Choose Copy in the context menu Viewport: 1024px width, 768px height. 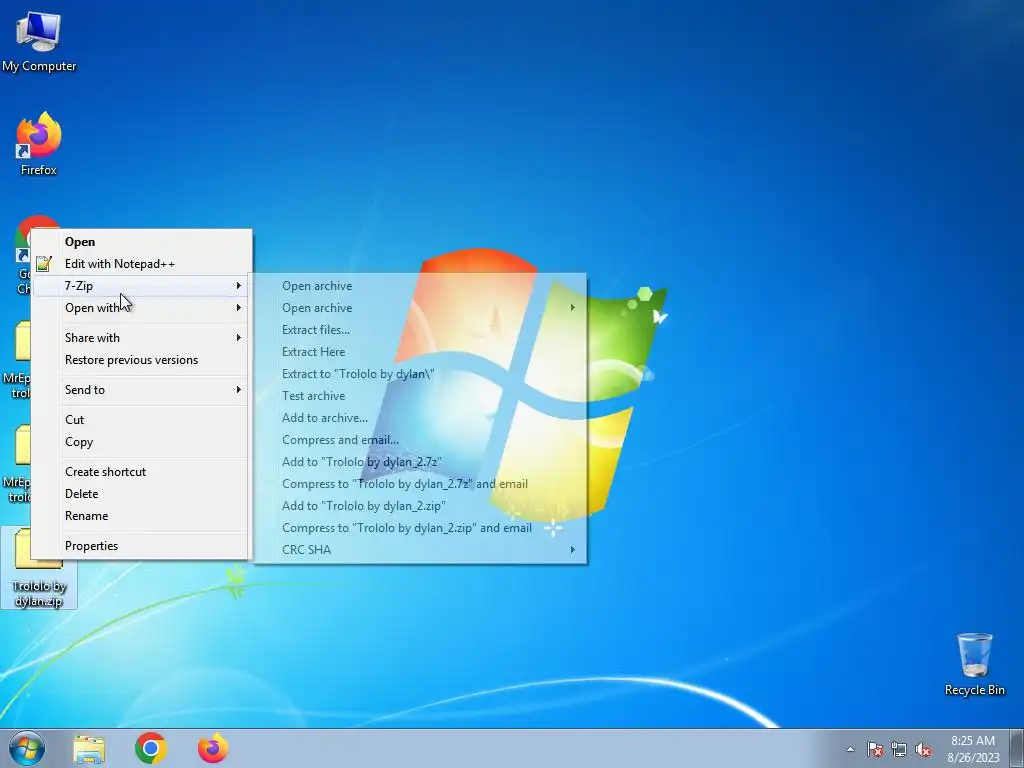coord(141,442)
